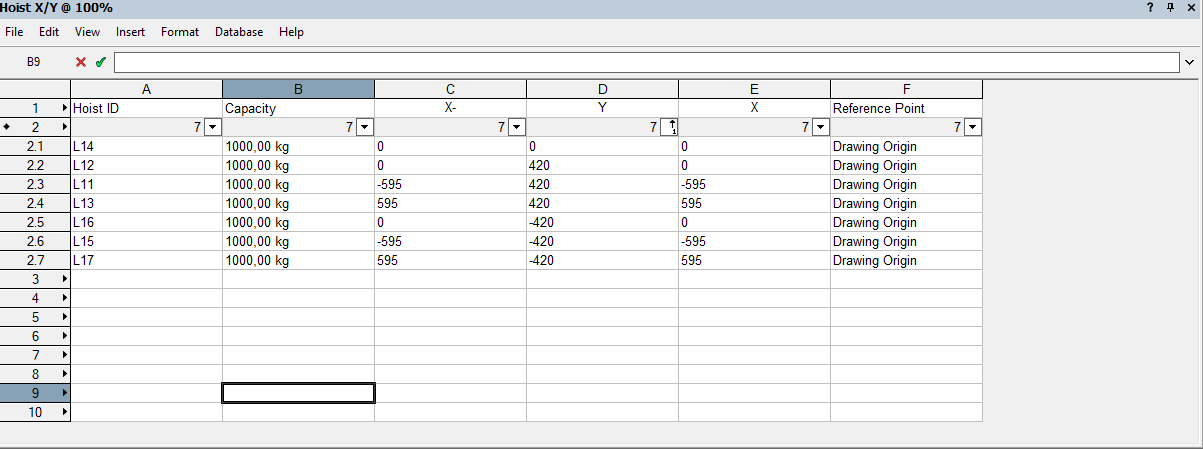Click the arrow in row 9 header
The image size is (1203, 449).
[x=65, y=393]
